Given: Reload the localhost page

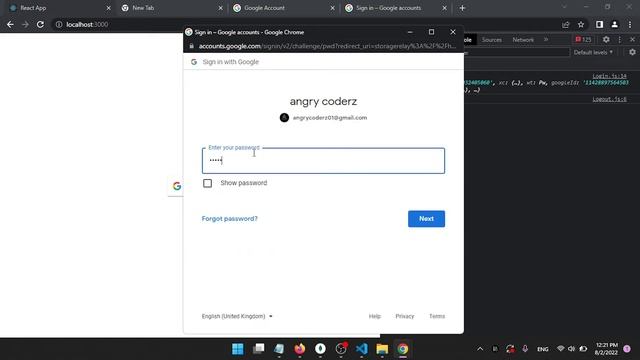Looking at the screenshot, I should click(40, 24).
